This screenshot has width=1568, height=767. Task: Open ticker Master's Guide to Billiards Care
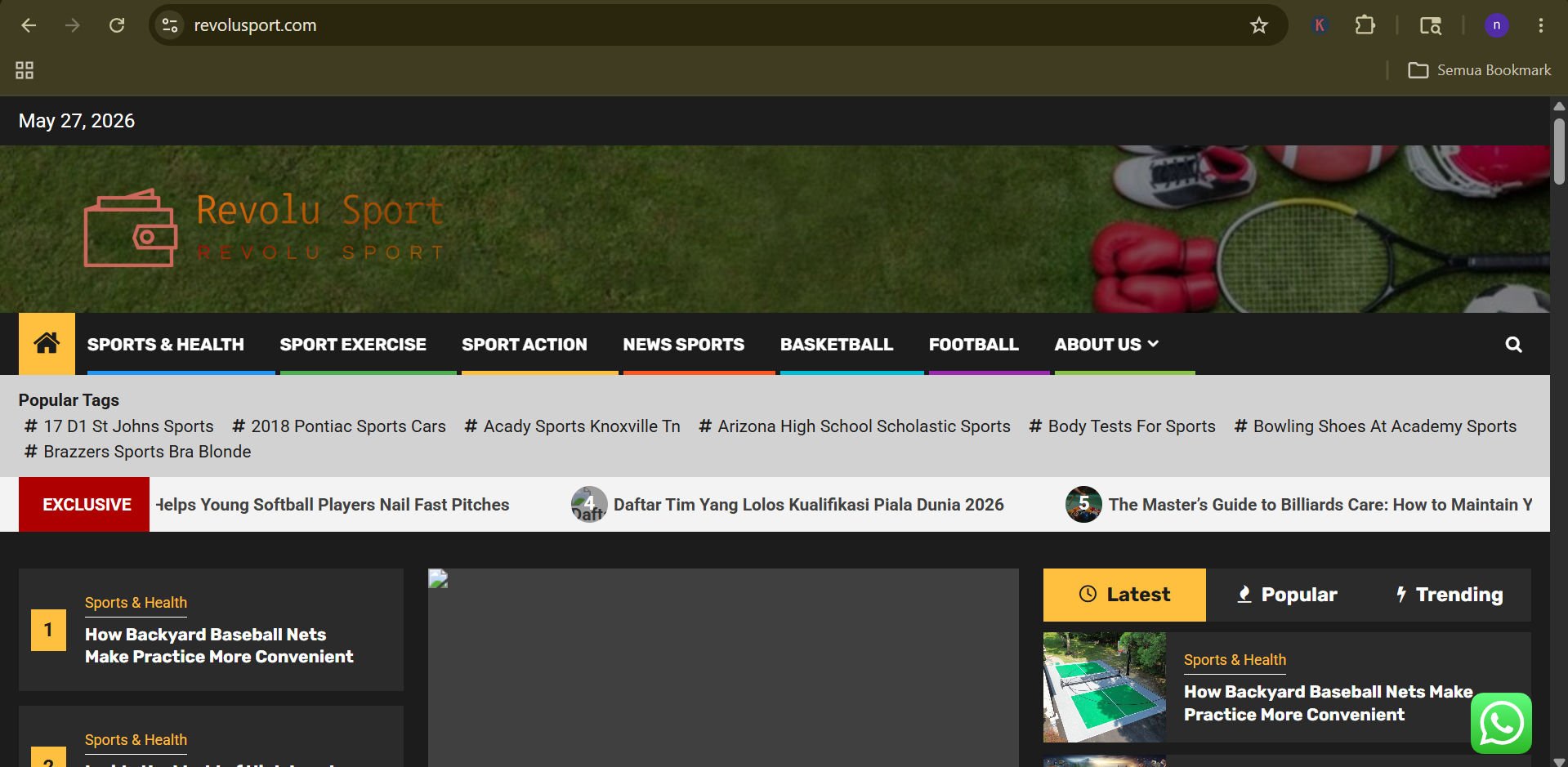point(1320,505)
